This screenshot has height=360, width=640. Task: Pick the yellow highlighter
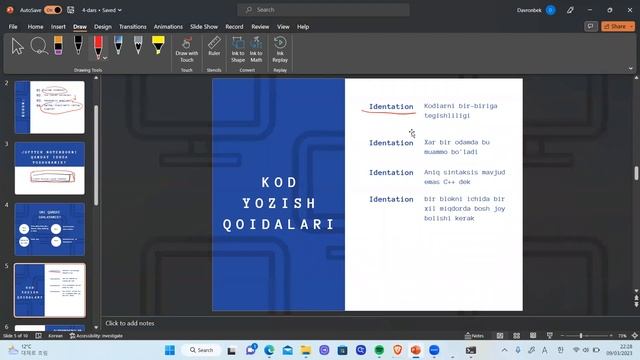[x=158, y=45]
